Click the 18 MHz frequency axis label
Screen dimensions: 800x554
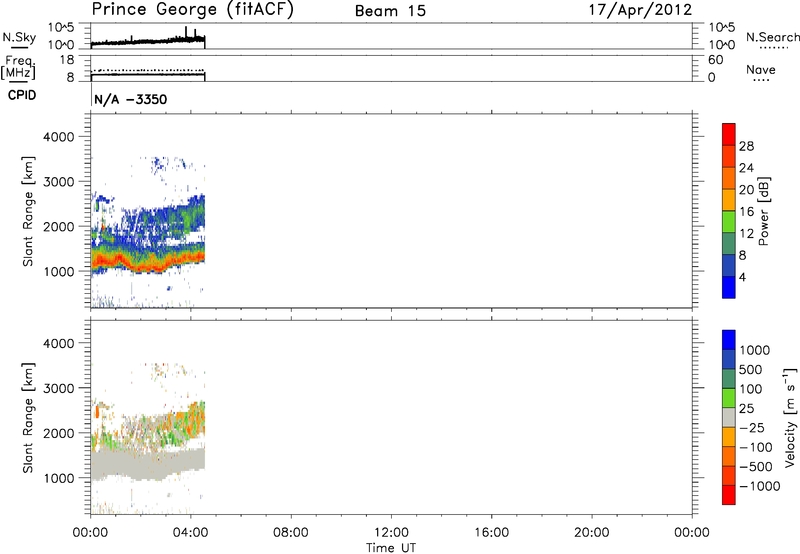(x=67, y=60)
